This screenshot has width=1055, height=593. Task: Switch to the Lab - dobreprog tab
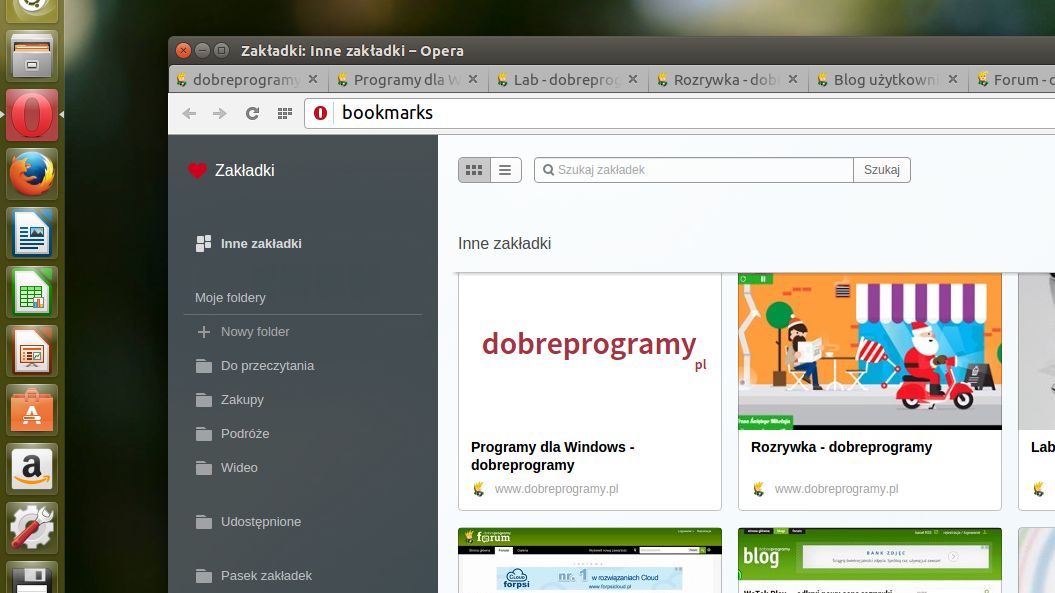(x=567, y=80)
